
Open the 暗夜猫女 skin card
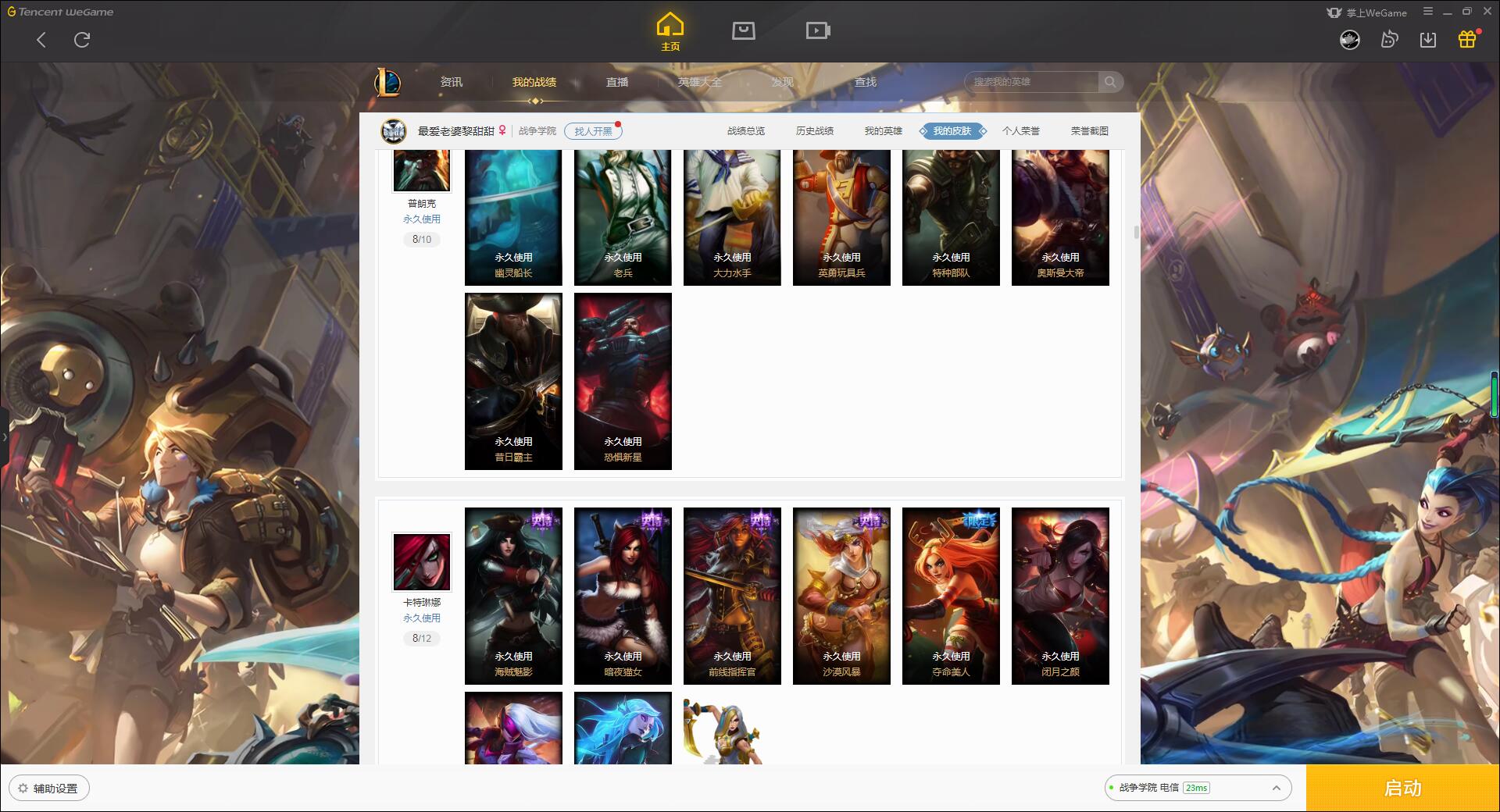pyautogui.click(x=623, y=596)
